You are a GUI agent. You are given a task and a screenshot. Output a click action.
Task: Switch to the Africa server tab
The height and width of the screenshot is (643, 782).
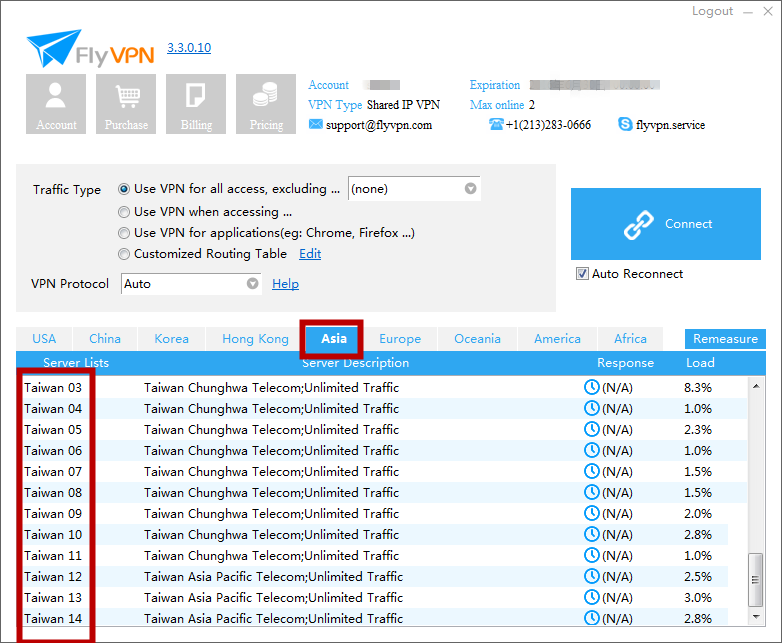click(630, 339)
